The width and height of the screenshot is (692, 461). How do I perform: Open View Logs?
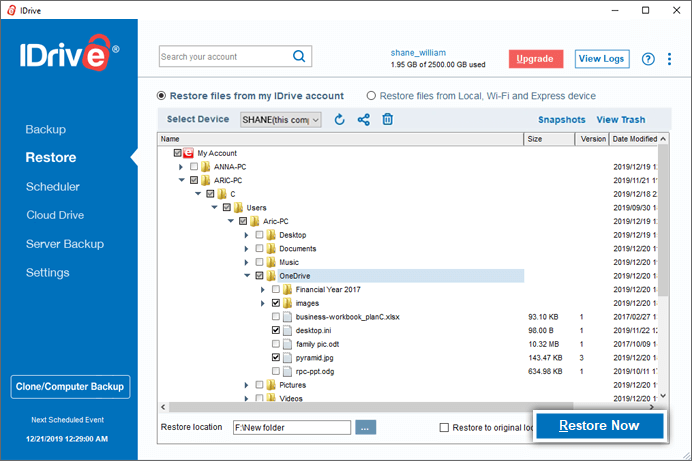(602, 59)
